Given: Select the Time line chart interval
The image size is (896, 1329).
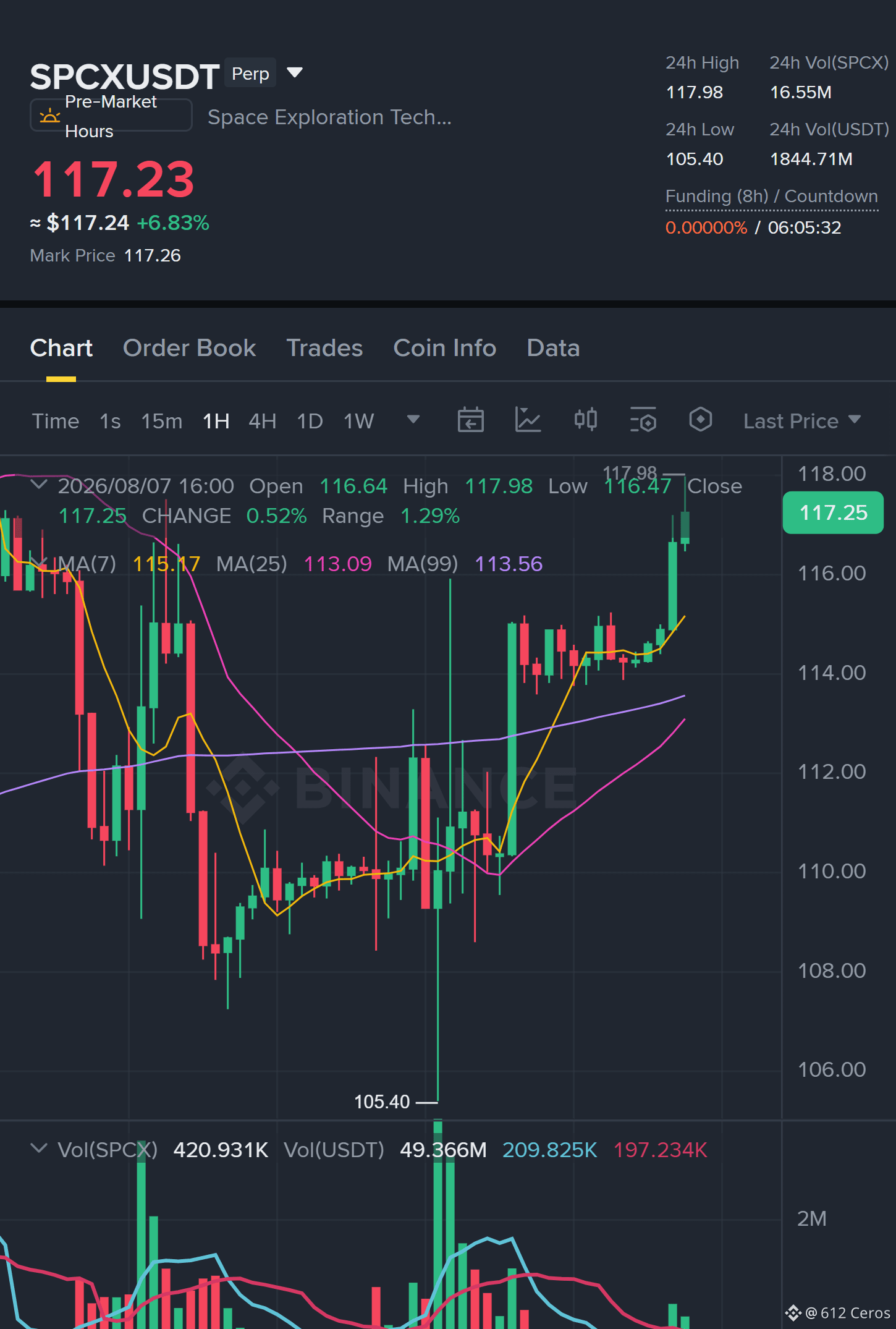Looking at the screenshot, I should (56, 421).
